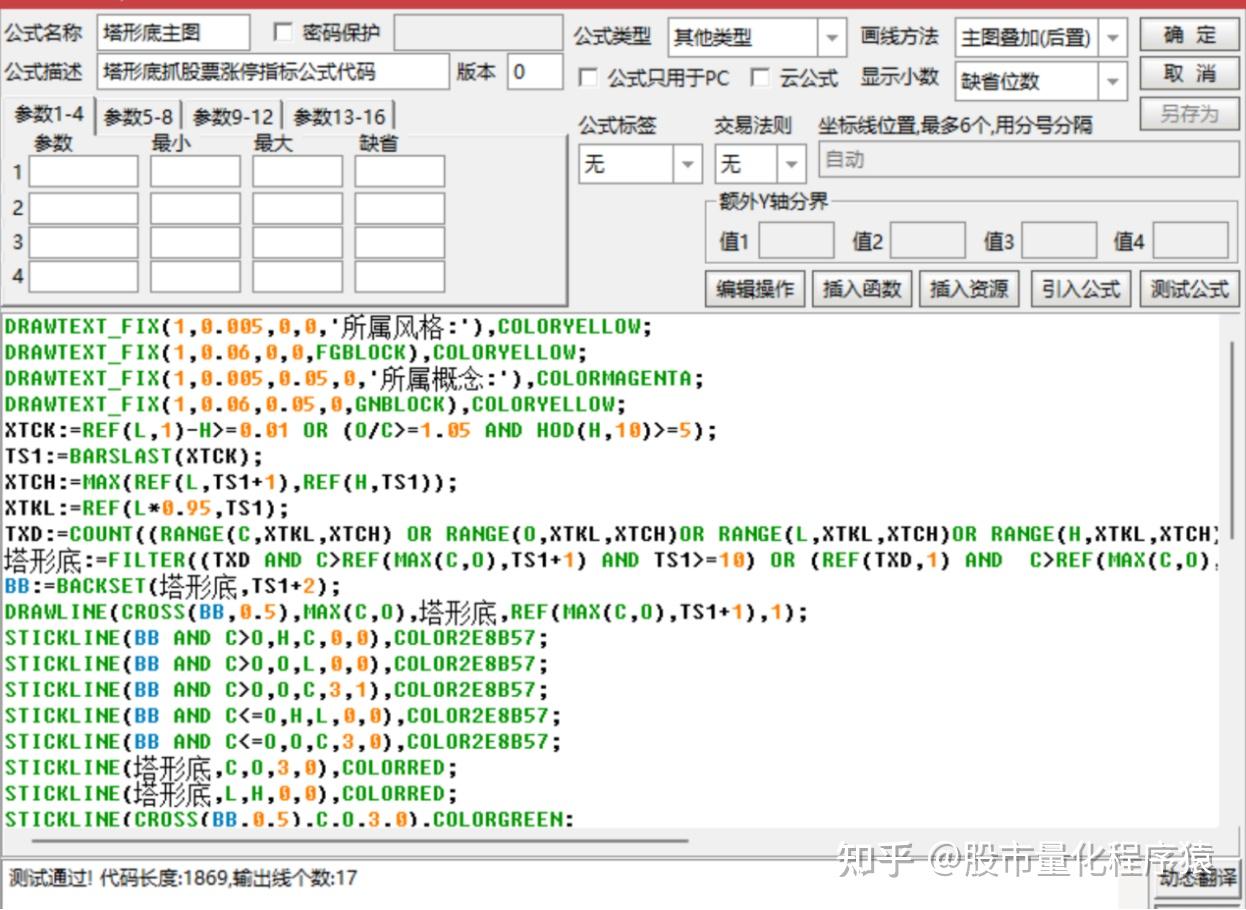The width and height of the screenshot is (1246, 910).
Task: Click the code line starting BB:=BACKSET
Action: [x=173, y=586]
